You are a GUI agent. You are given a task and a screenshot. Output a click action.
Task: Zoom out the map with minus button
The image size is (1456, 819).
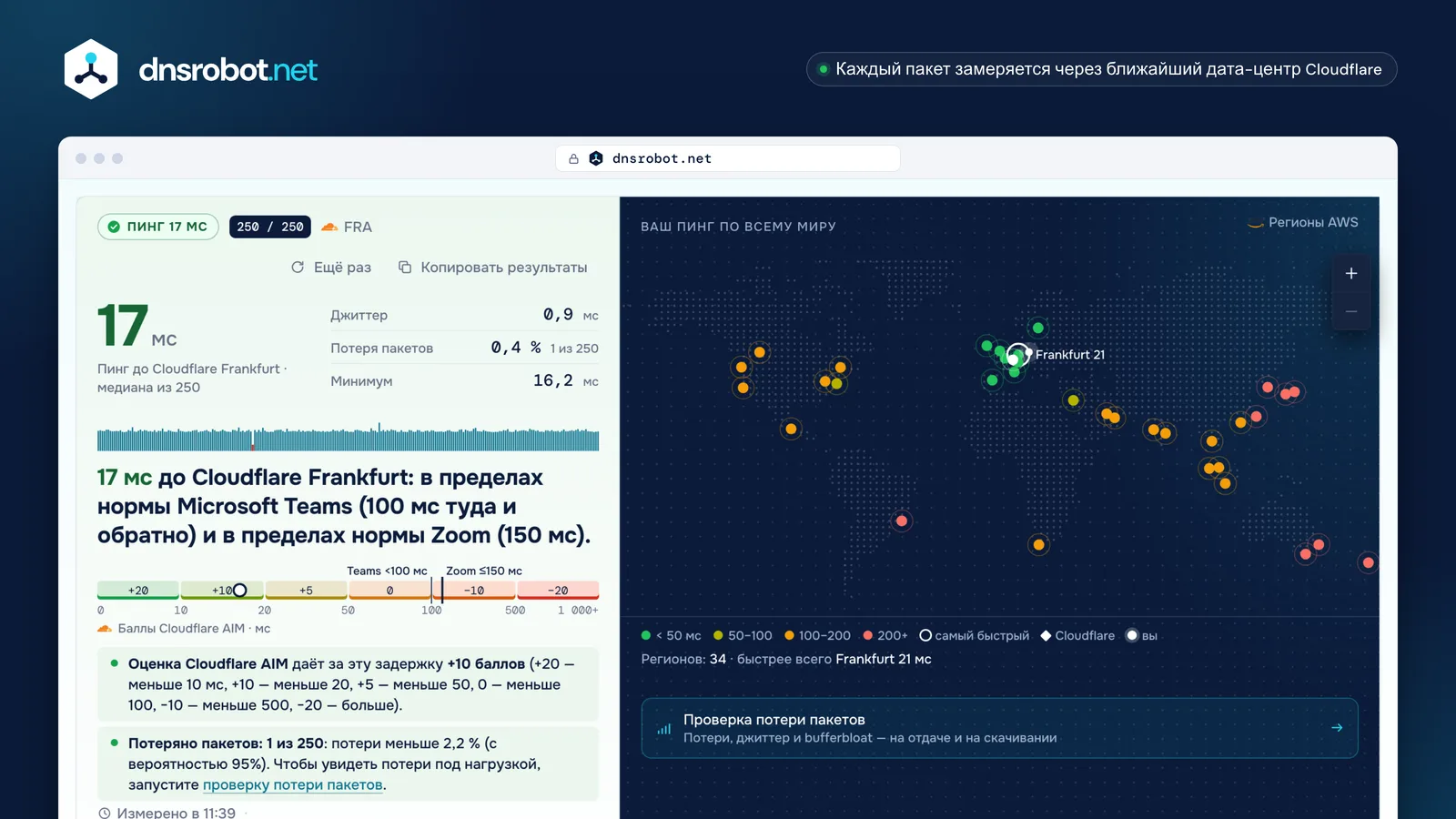click(x=1351, y=311)
